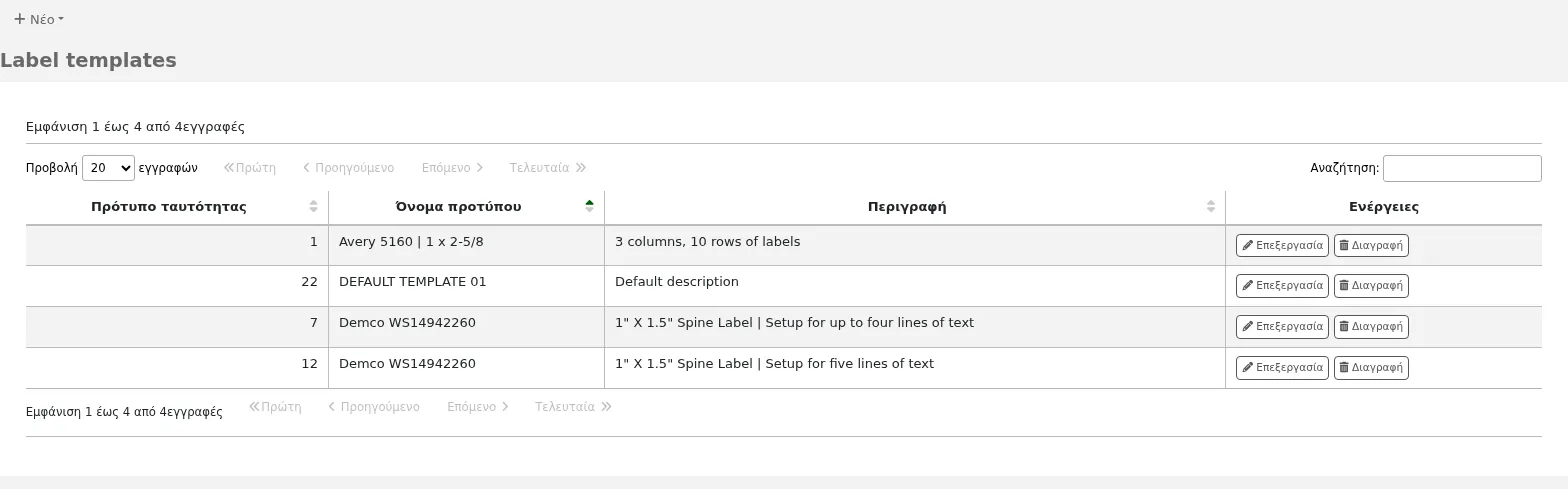Click the Αναζήτηση search field
Screen dimensions: 1568x489
click(x=1462, y=168)
